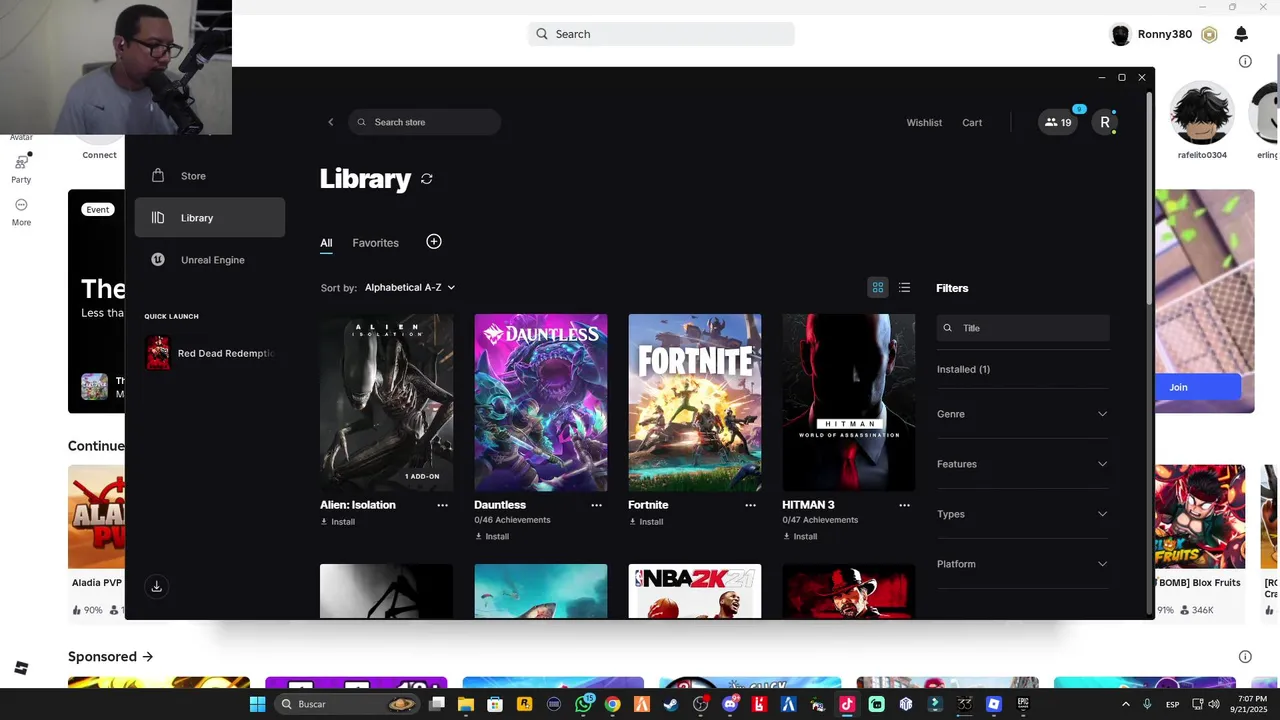The image size is (1280, 720).
Task: Click the Roblox Search box
Action: pyautogui.click(x=661, y=34)
